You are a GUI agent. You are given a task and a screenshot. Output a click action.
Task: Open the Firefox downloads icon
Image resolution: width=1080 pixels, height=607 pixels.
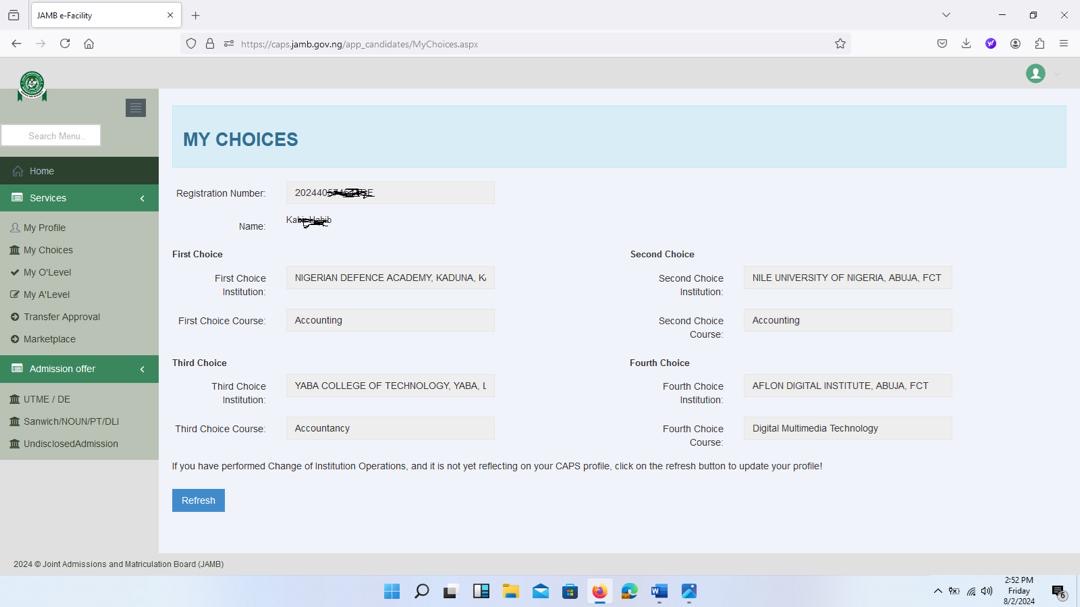click(x=966, y=44)
